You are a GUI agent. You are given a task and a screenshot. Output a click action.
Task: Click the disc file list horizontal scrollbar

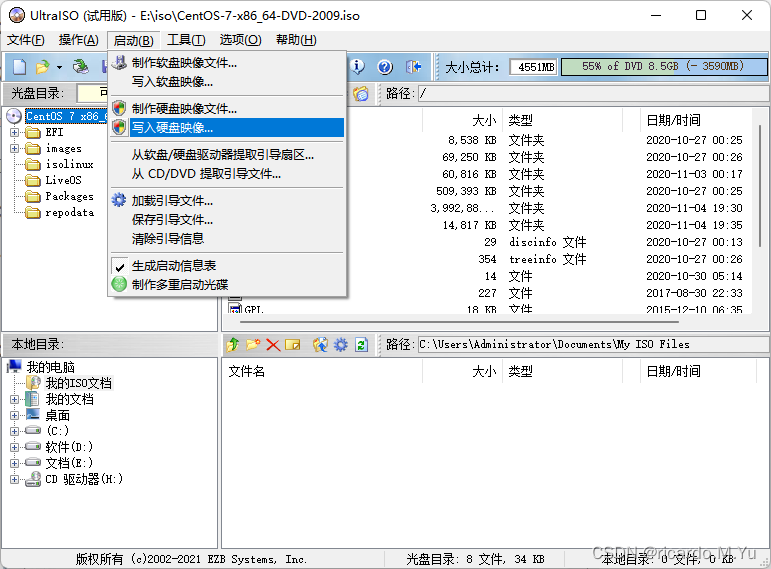coord(459,322)
